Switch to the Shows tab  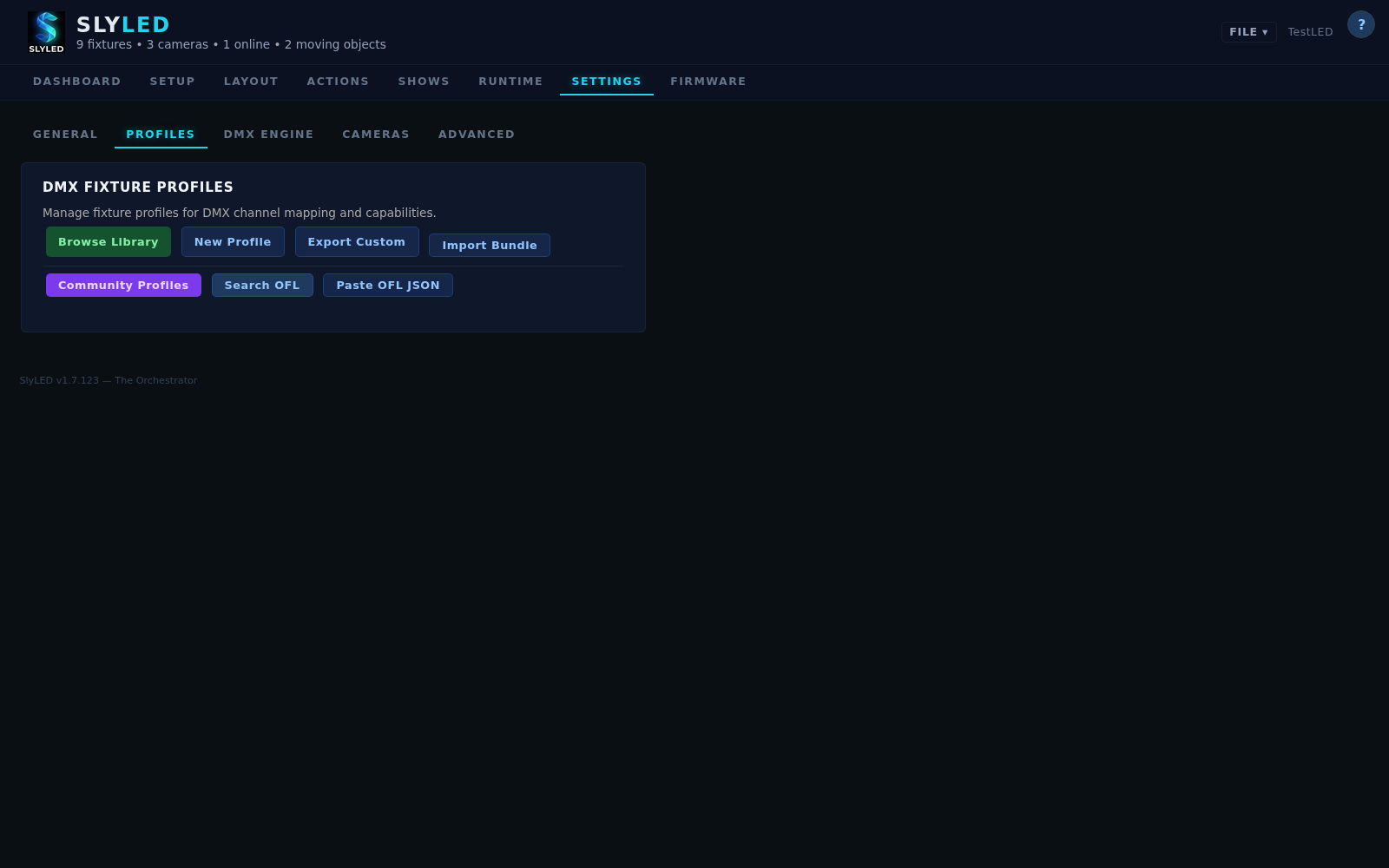click(424, 82)
